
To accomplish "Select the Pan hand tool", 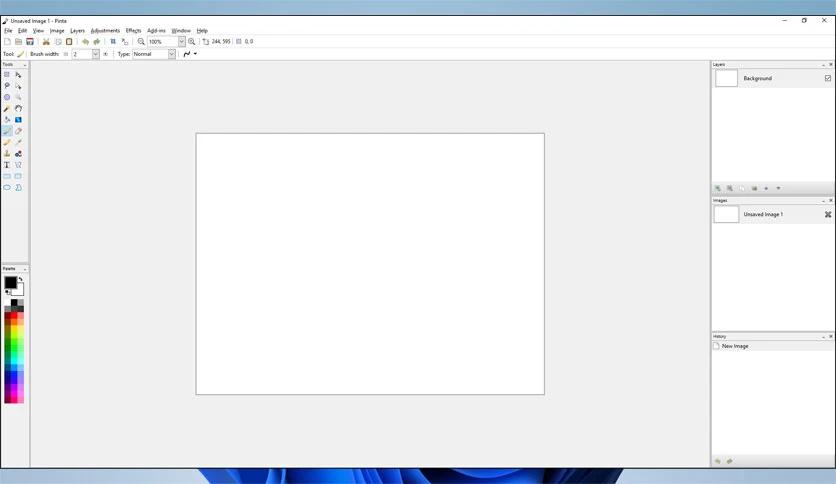I will click(18, 108).
